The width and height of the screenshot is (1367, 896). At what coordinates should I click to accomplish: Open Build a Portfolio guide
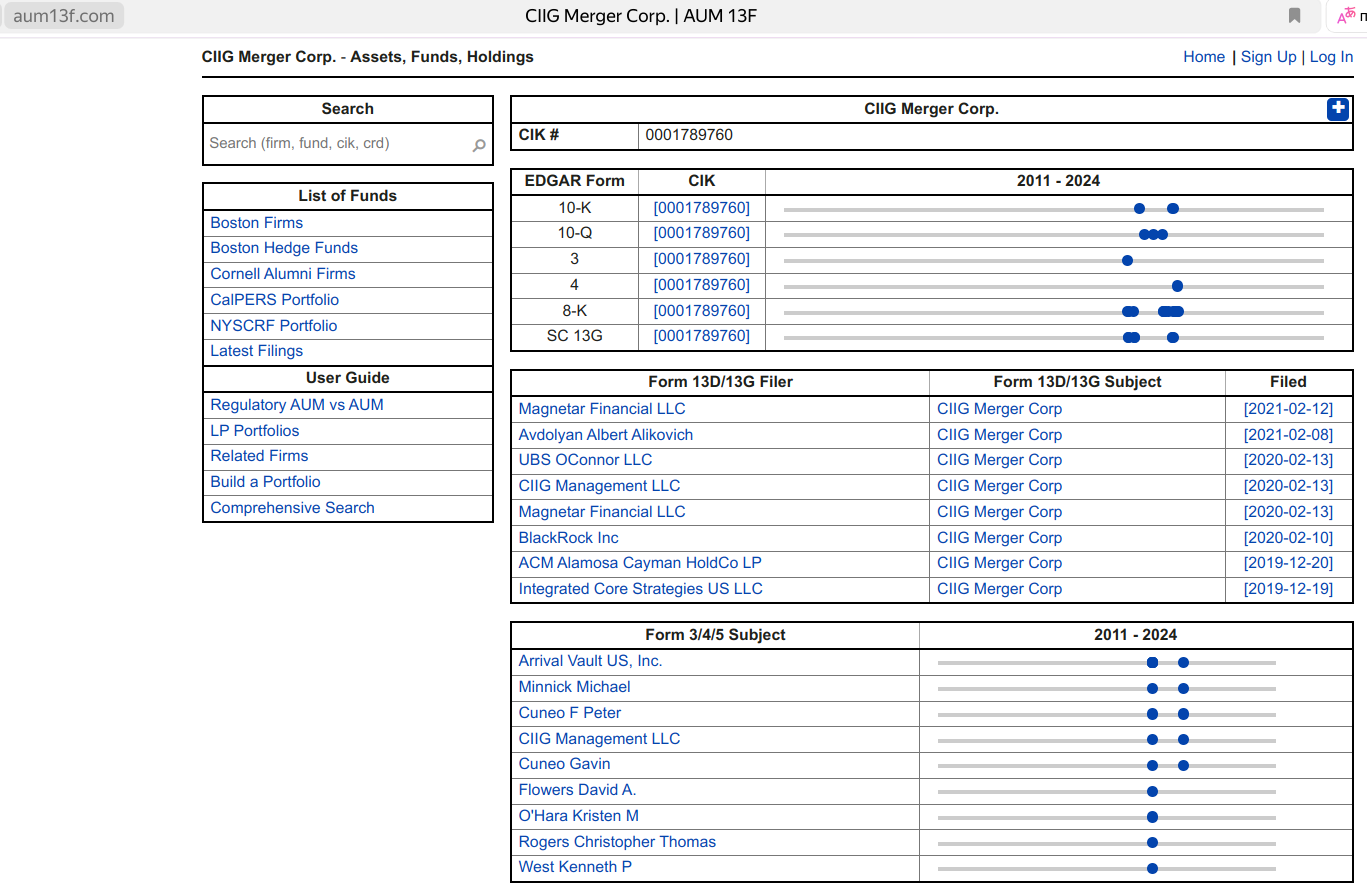pos(265,482)
